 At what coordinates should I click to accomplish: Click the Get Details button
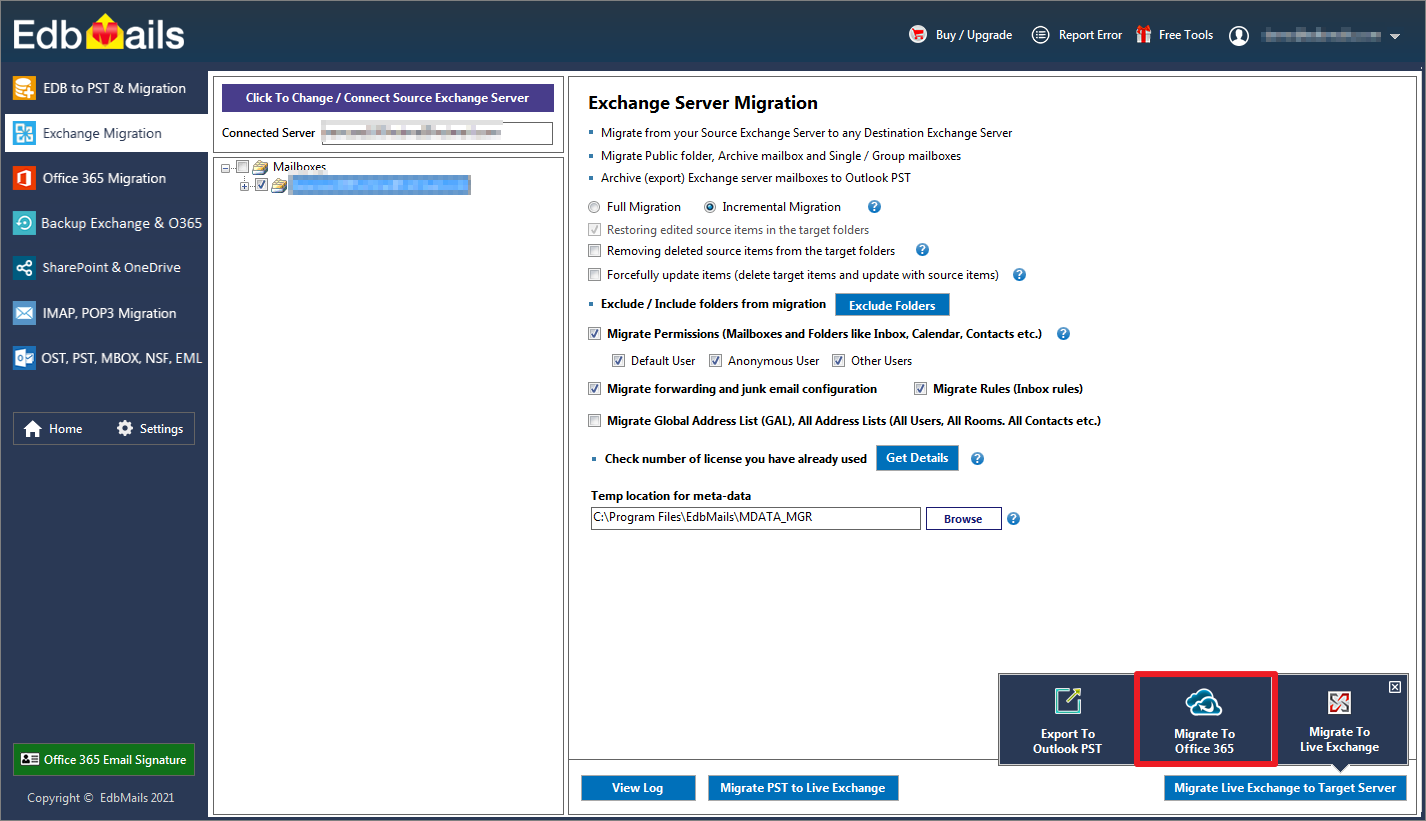(x=917, y=458)
